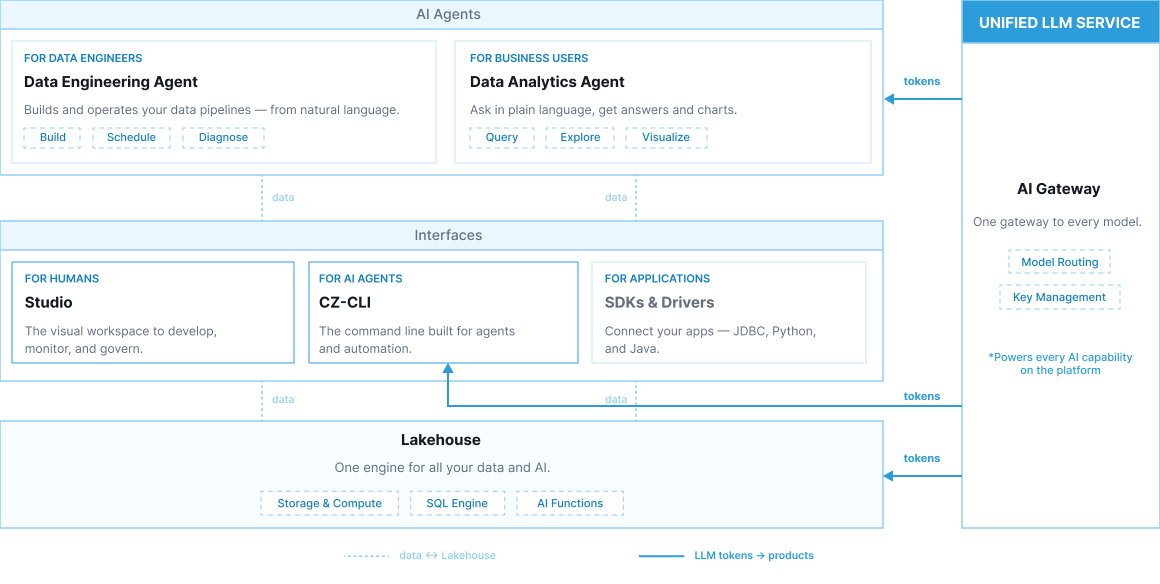Click 'Ask in plain language' description
The image size is (1160, 584).
603,110
